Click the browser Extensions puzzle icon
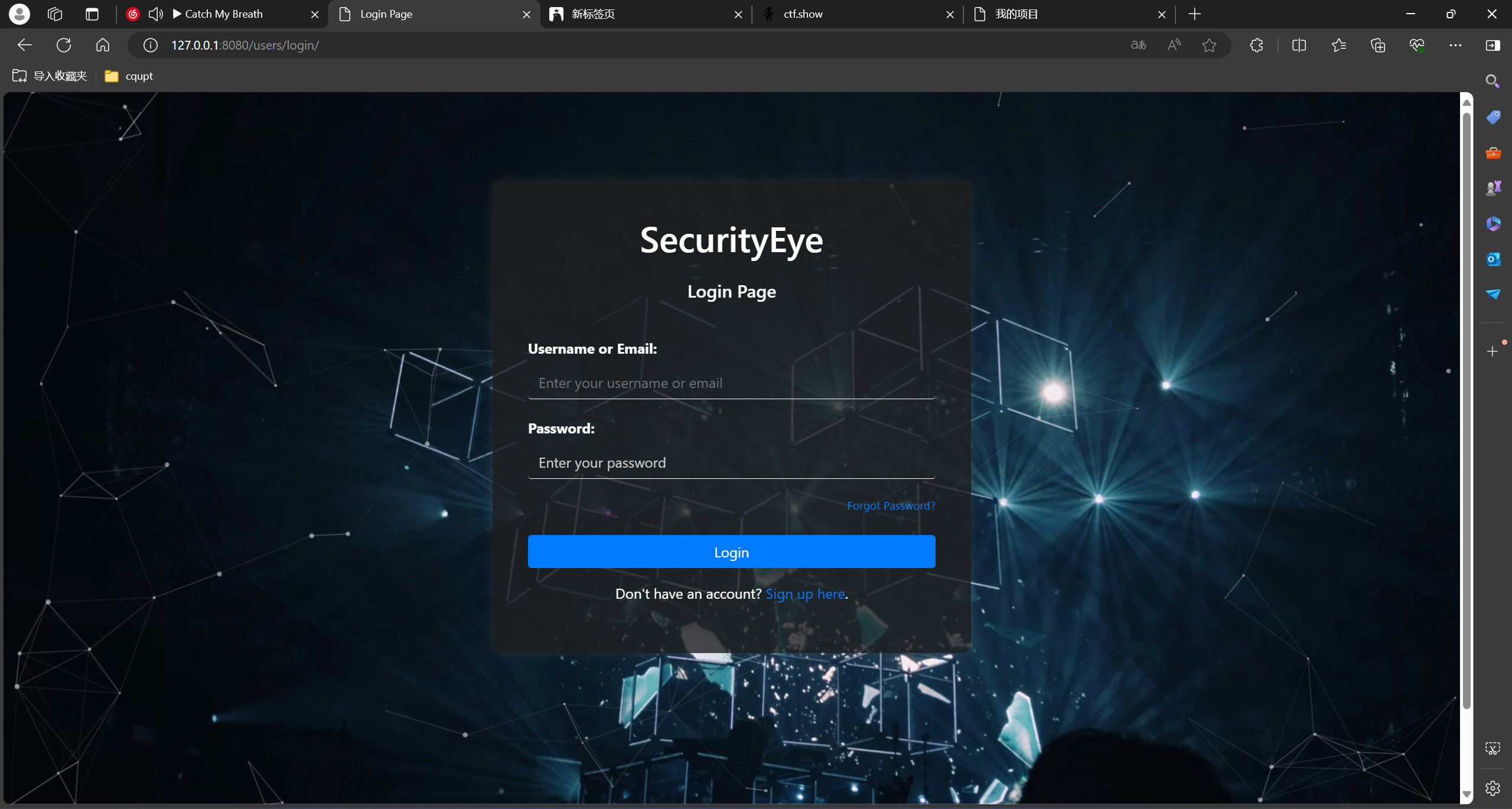Image resolution: width=1512 pixels, height=809 pixels. pos(1256,45)
